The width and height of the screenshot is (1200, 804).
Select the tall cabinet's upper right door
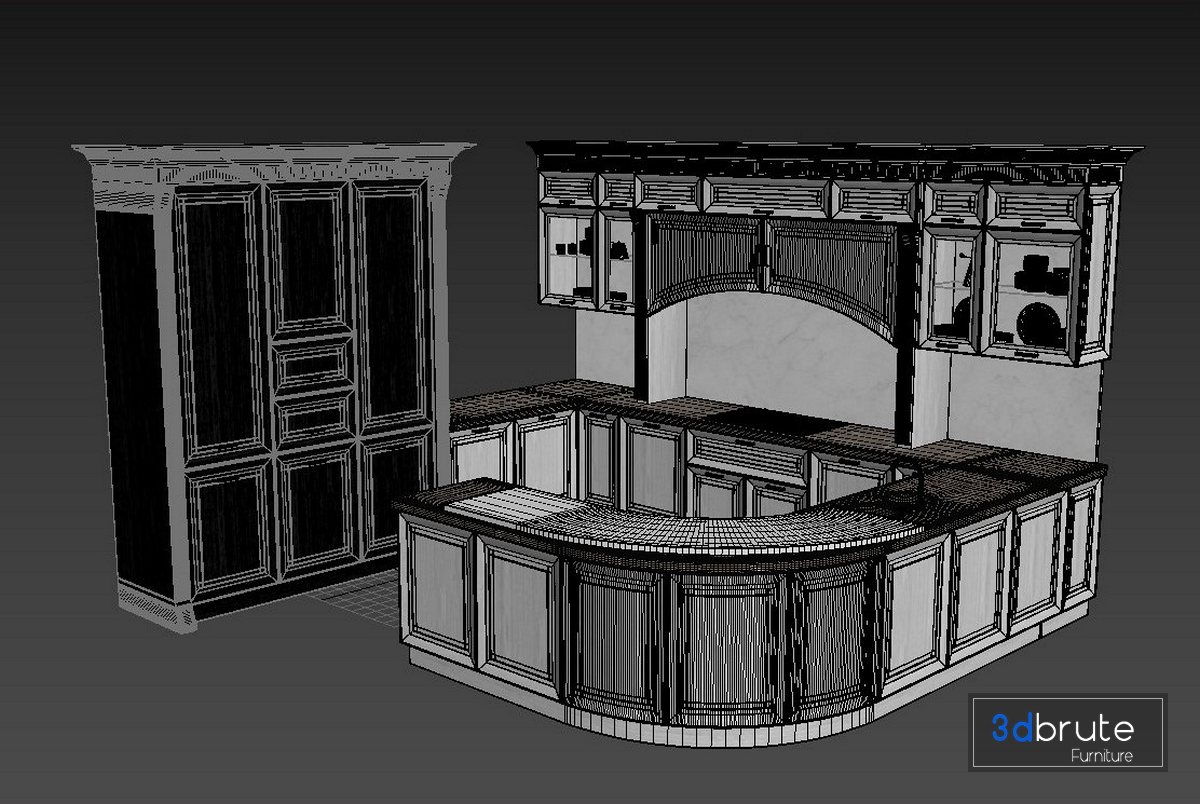click(395, 310)
